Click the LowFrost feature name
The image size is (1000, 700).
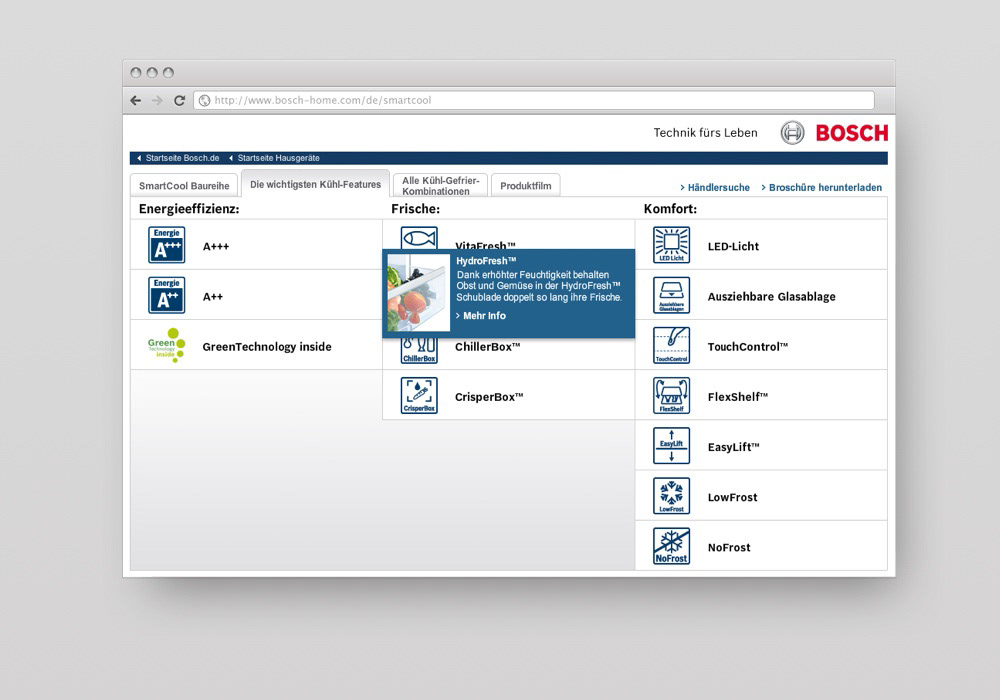coord(733,497)
